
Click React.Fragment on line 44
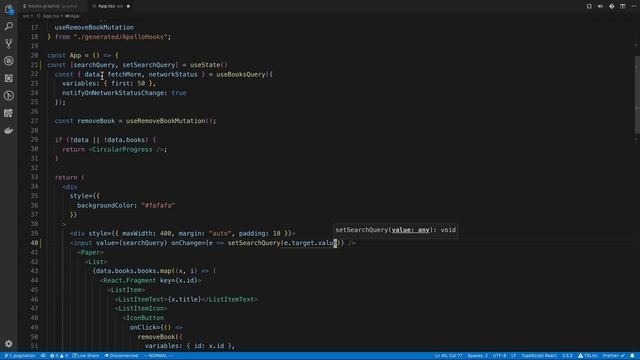coord(129,280)
